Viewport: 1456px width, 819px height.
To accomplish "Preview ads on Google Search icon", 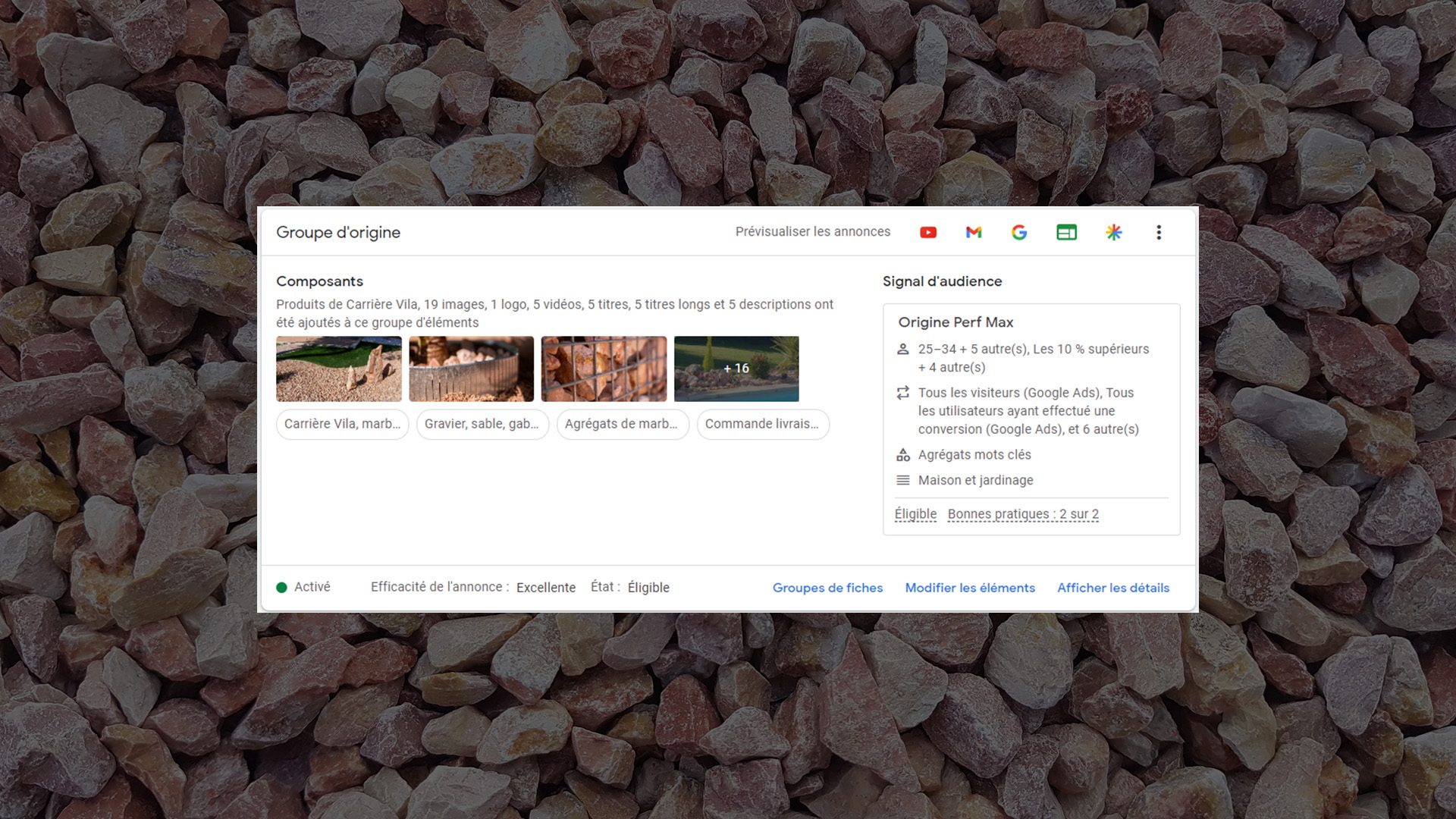I will (x=1019, y=233).
